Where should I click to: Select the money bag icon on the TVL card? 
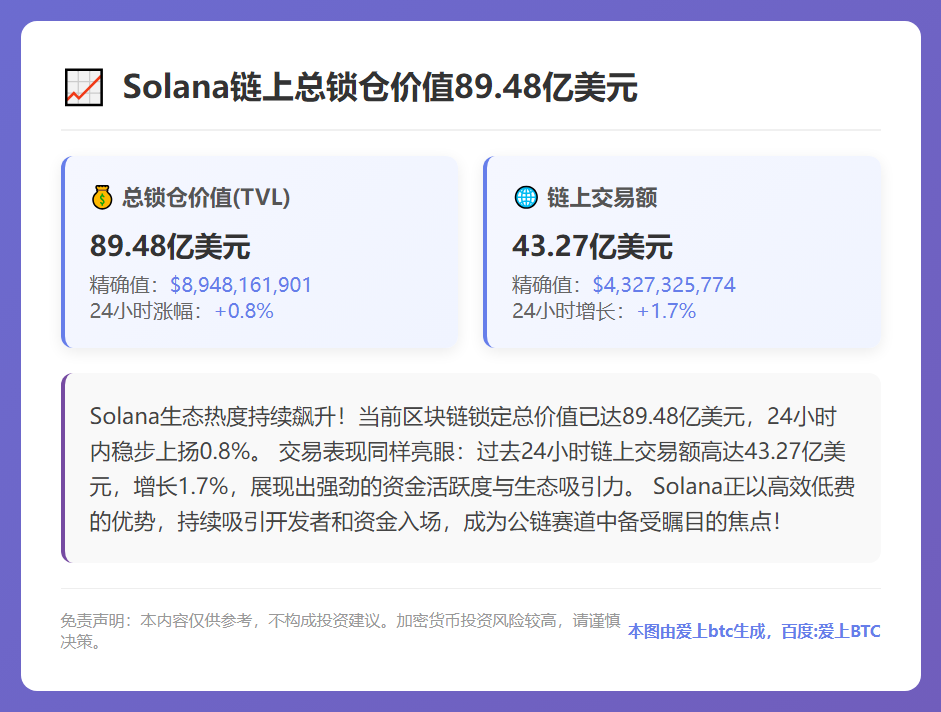click(100, 196)
